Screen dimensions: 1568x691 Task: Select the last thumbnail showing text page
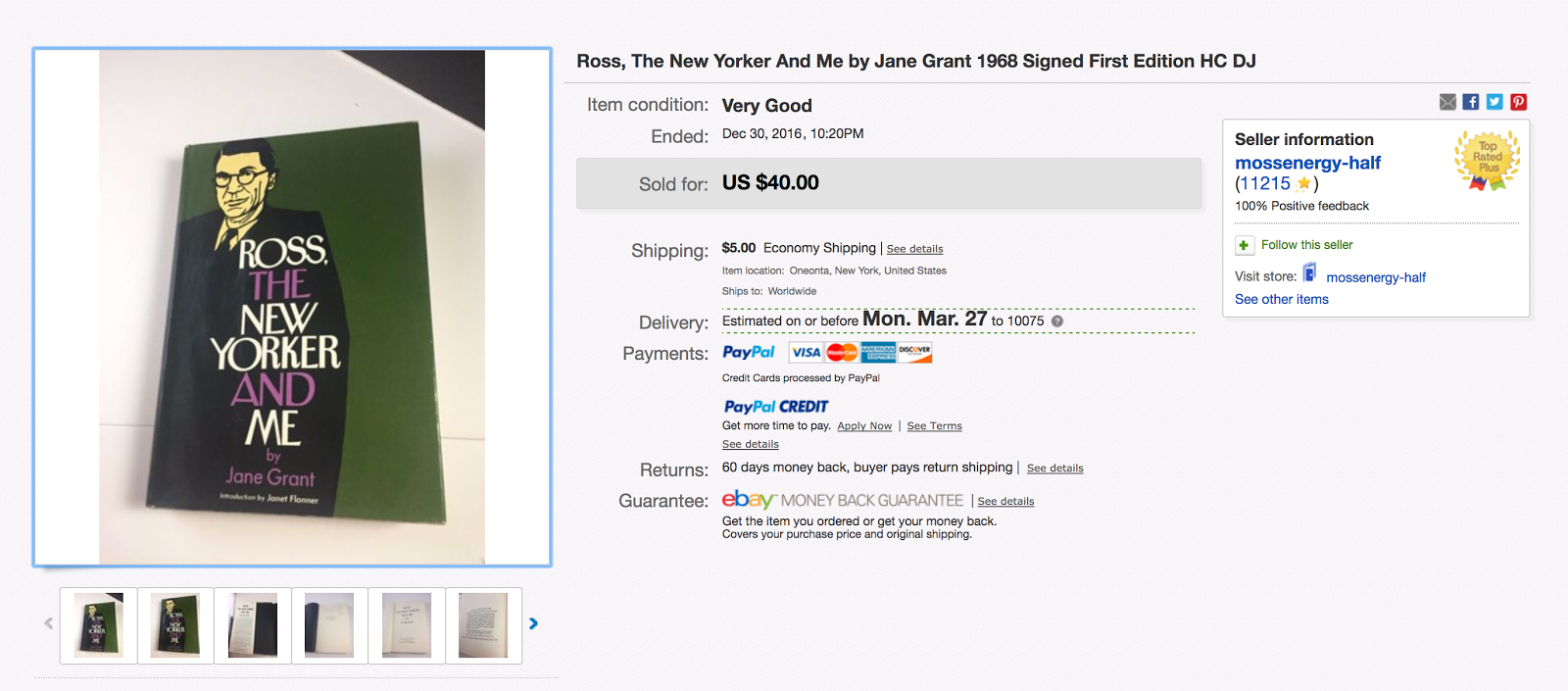483,625
